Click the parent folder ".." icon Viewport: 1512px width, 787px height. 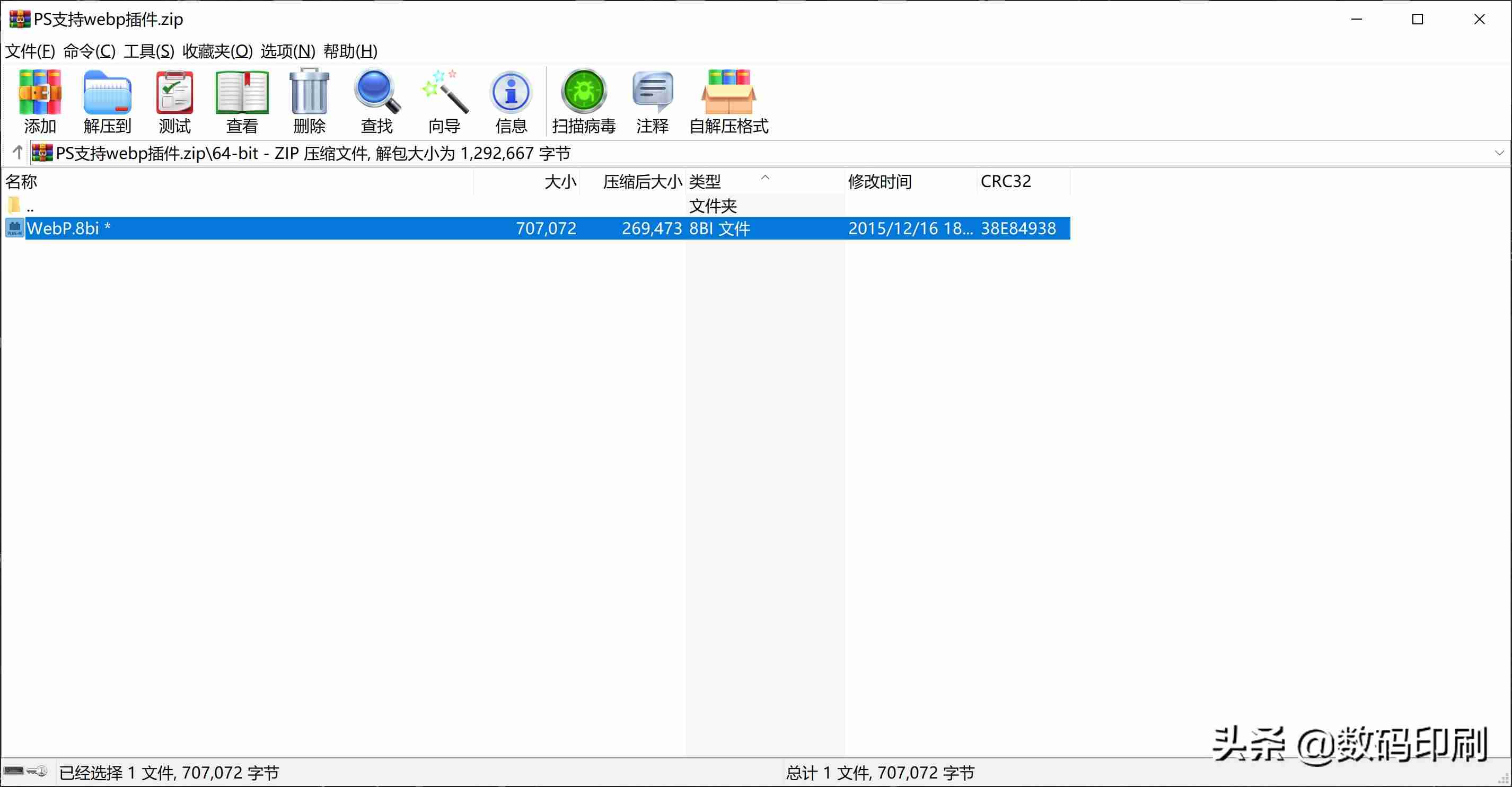pyautogui.click(x=14, y=206)
